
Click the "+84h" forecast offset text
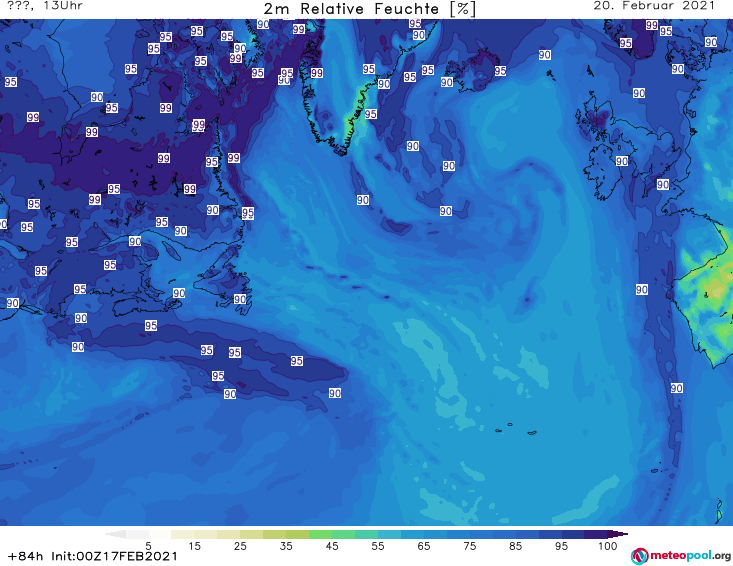26,556
